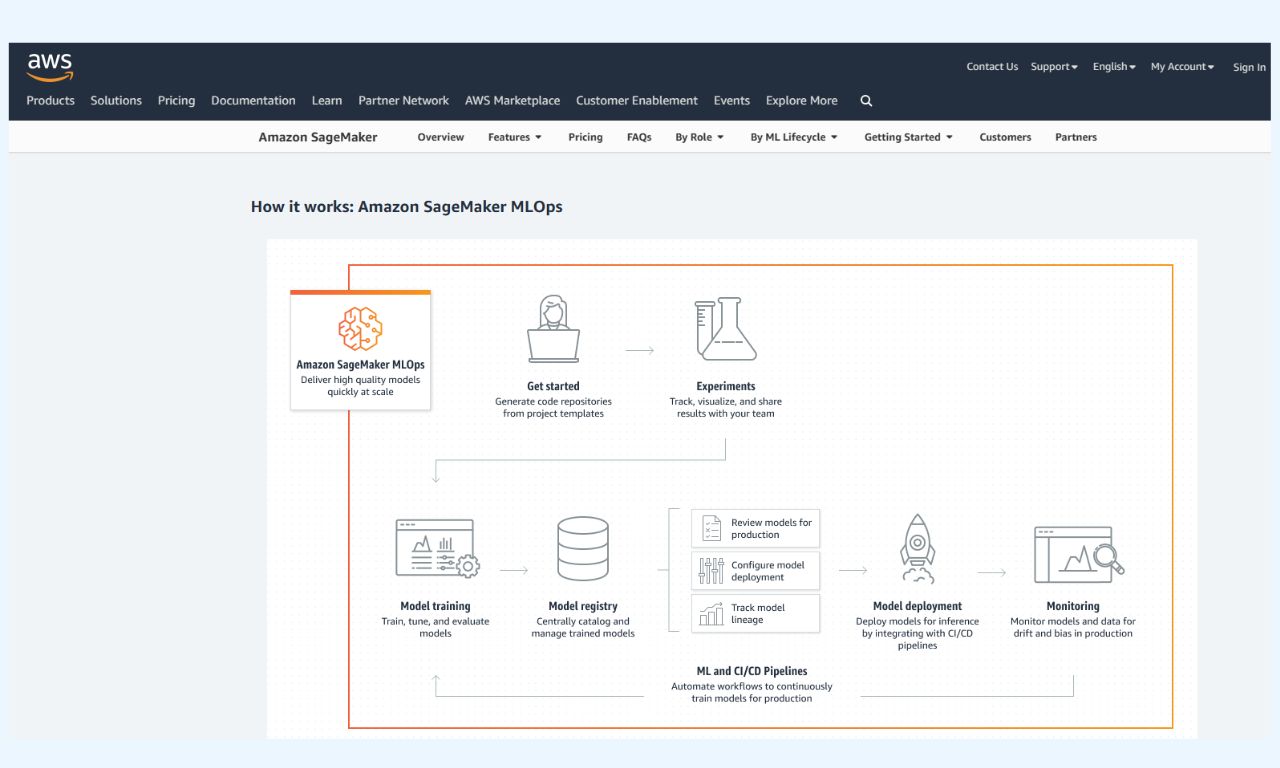Click the 'Model registry' label
Viewport: 1280px width, 768px height.
coord(583,606)
